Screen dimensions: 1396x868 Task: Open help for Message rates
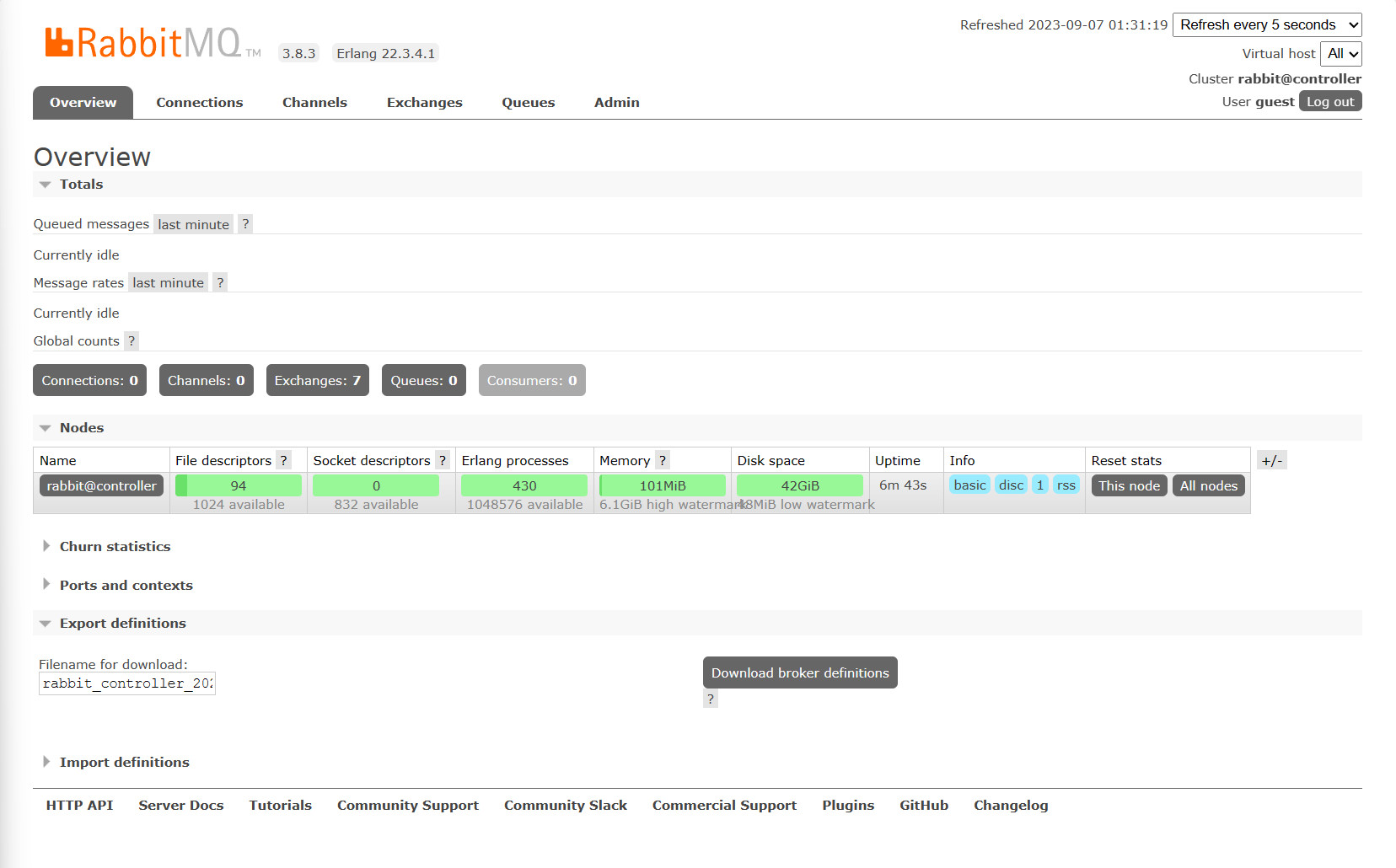click(220, 283)
